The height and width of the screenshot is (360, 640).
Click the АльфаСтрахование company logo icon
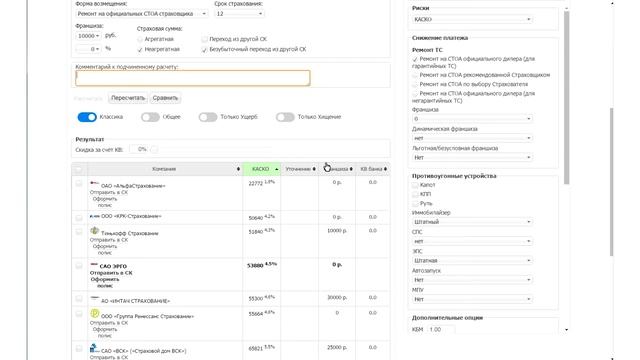(95, 183)
